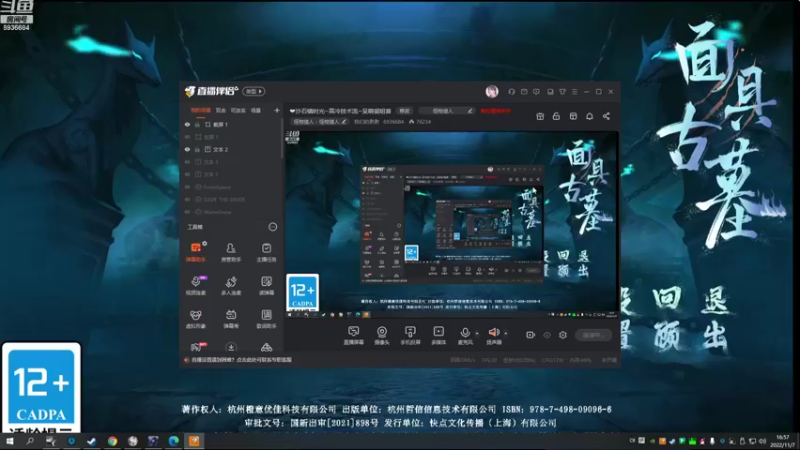
Task: Click the user avatar in the title bar
Action: [x=492, y=91]
